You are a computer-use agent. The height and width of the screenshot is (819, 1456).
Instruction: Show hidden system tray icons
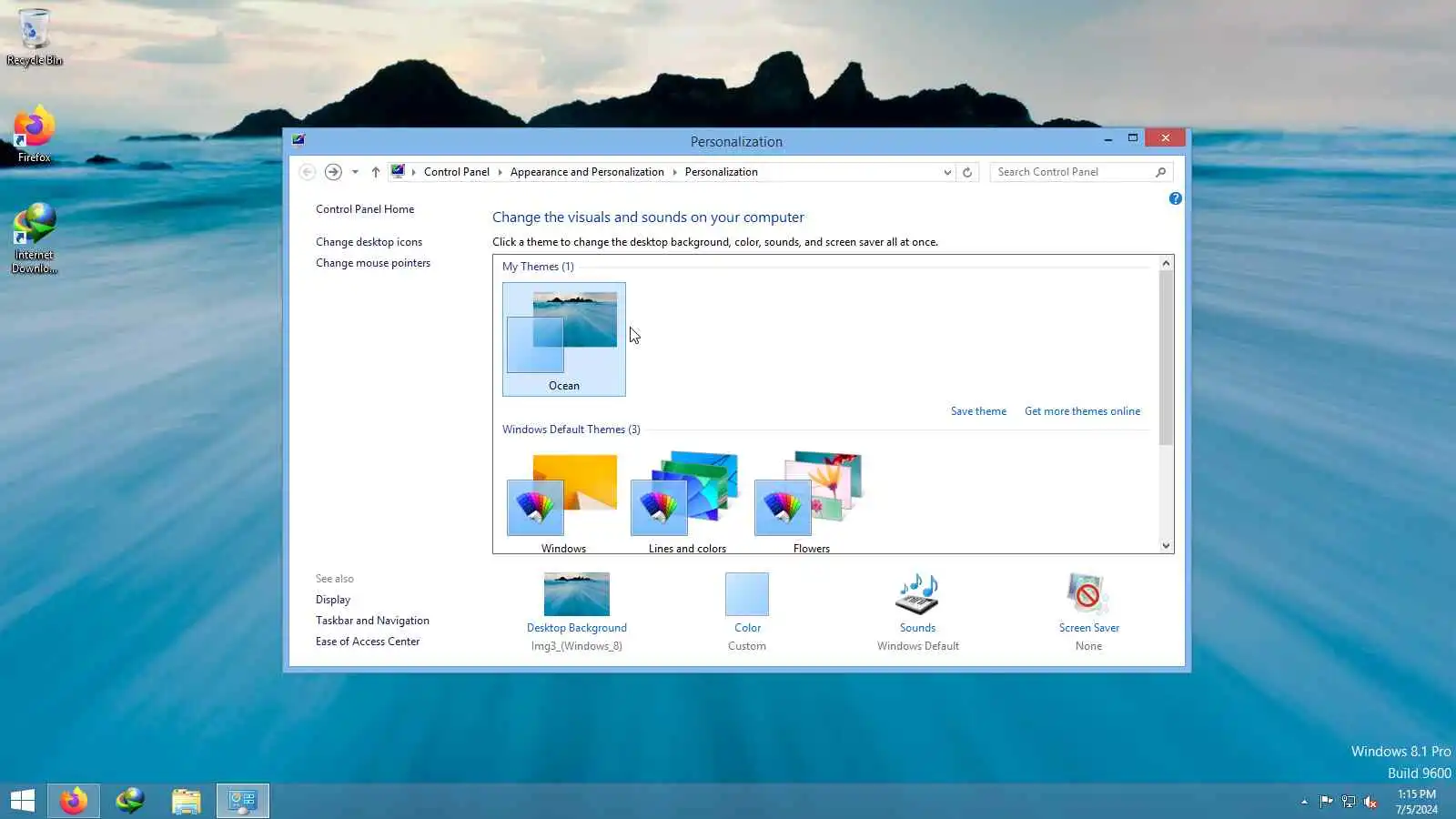click(1304, 802)
